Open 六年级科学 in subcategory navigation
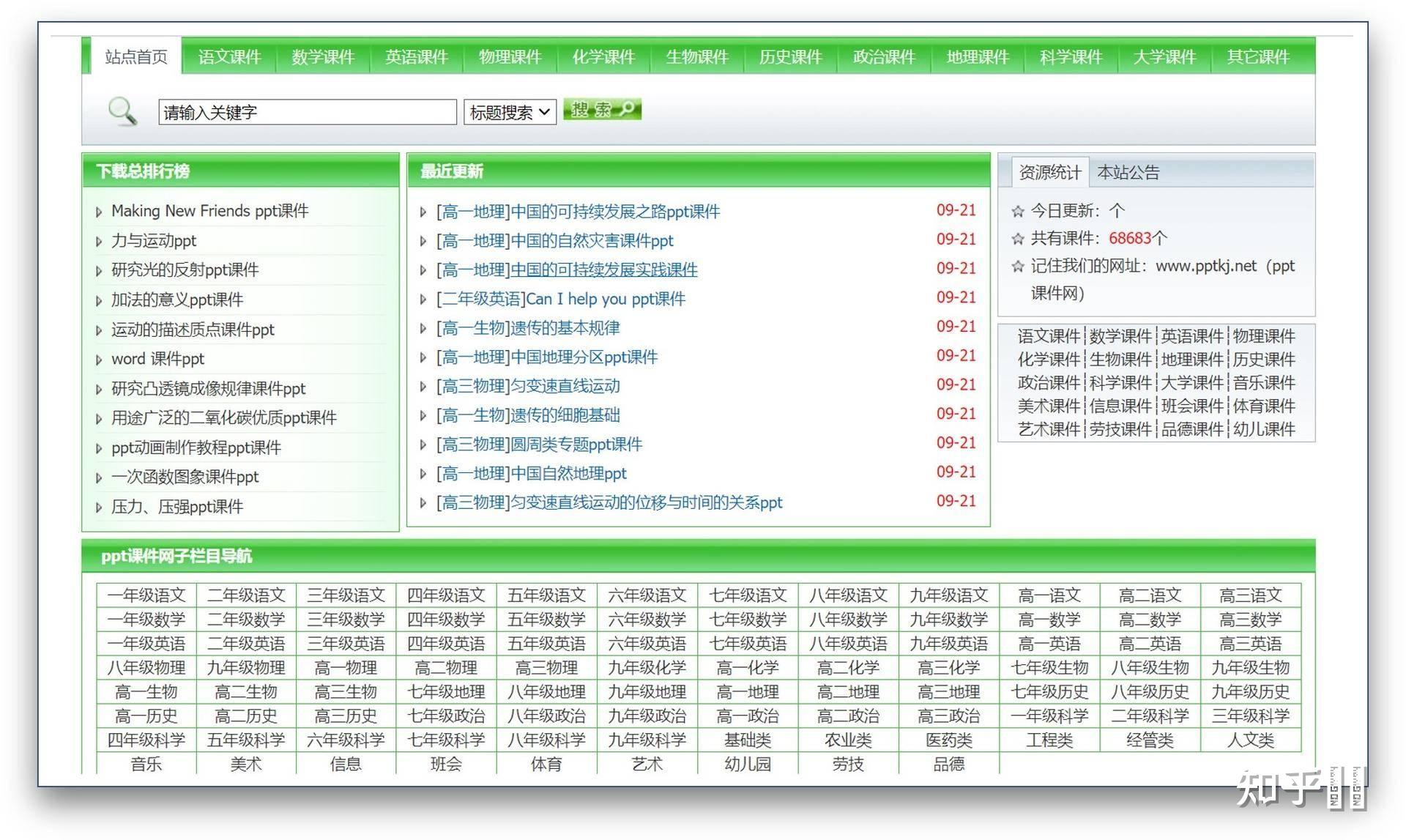The image size is (1406, 840). tap(346, 740)
